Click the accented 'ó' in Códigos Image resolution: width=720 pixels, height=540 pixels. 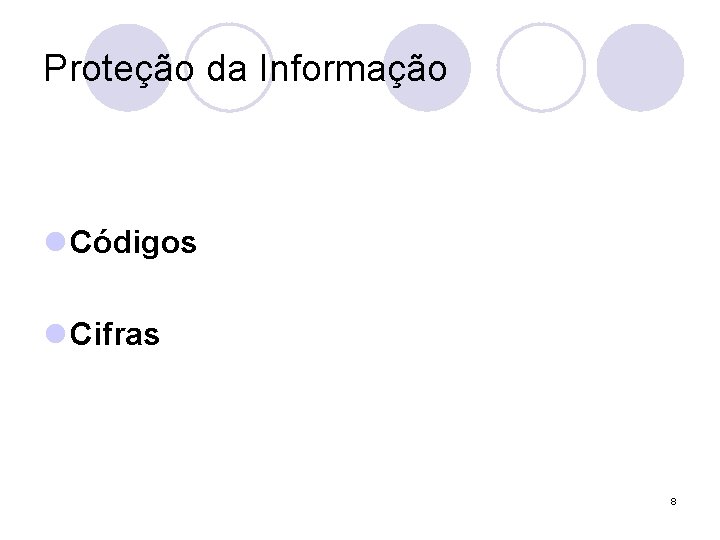coord(101,243)
